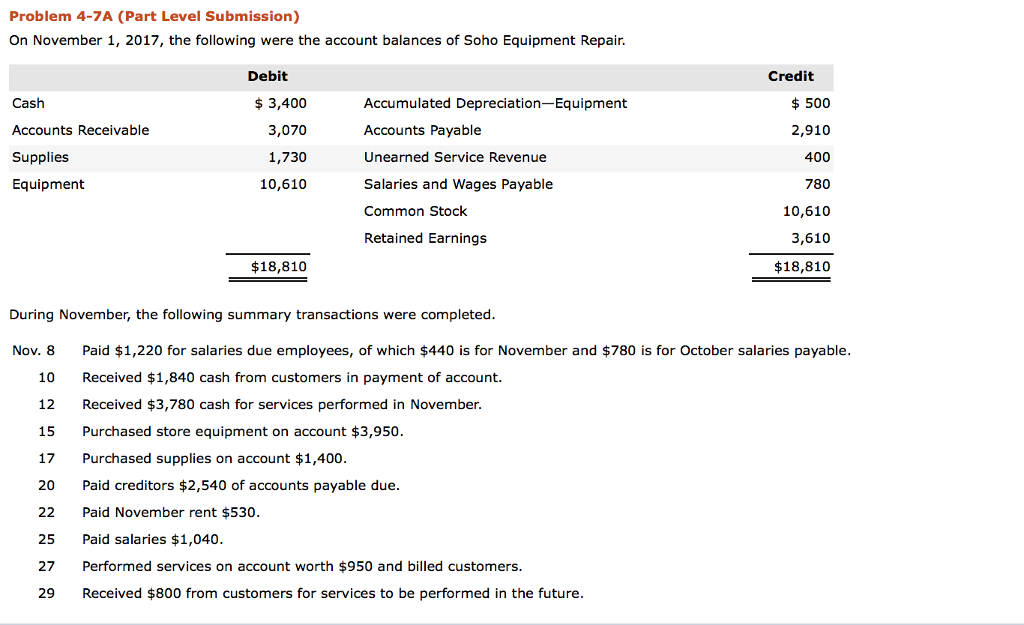1024x625 pixels.
Task: Select the 400 Unearned Service Revenue amount
Action: [818, 157]
